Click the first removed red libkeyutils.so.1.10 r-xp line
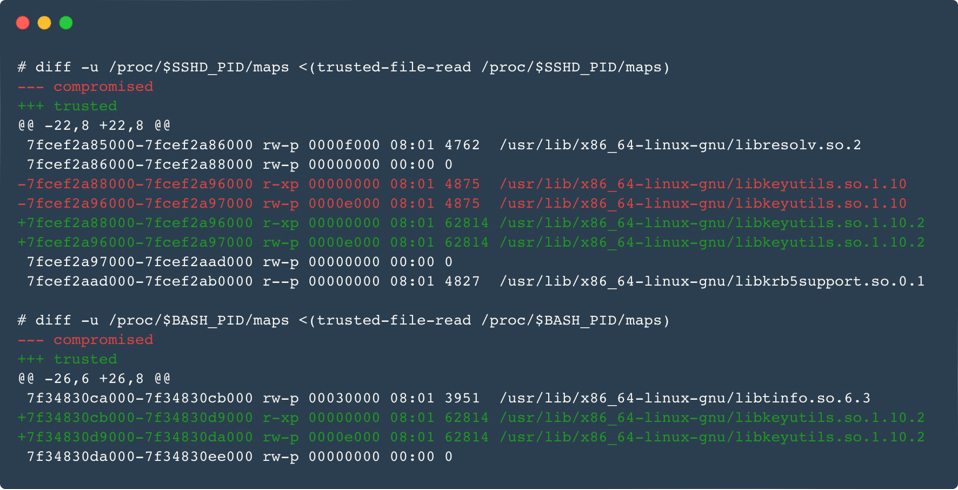Viewport: 958px width, 490px height. coord(462,184)
